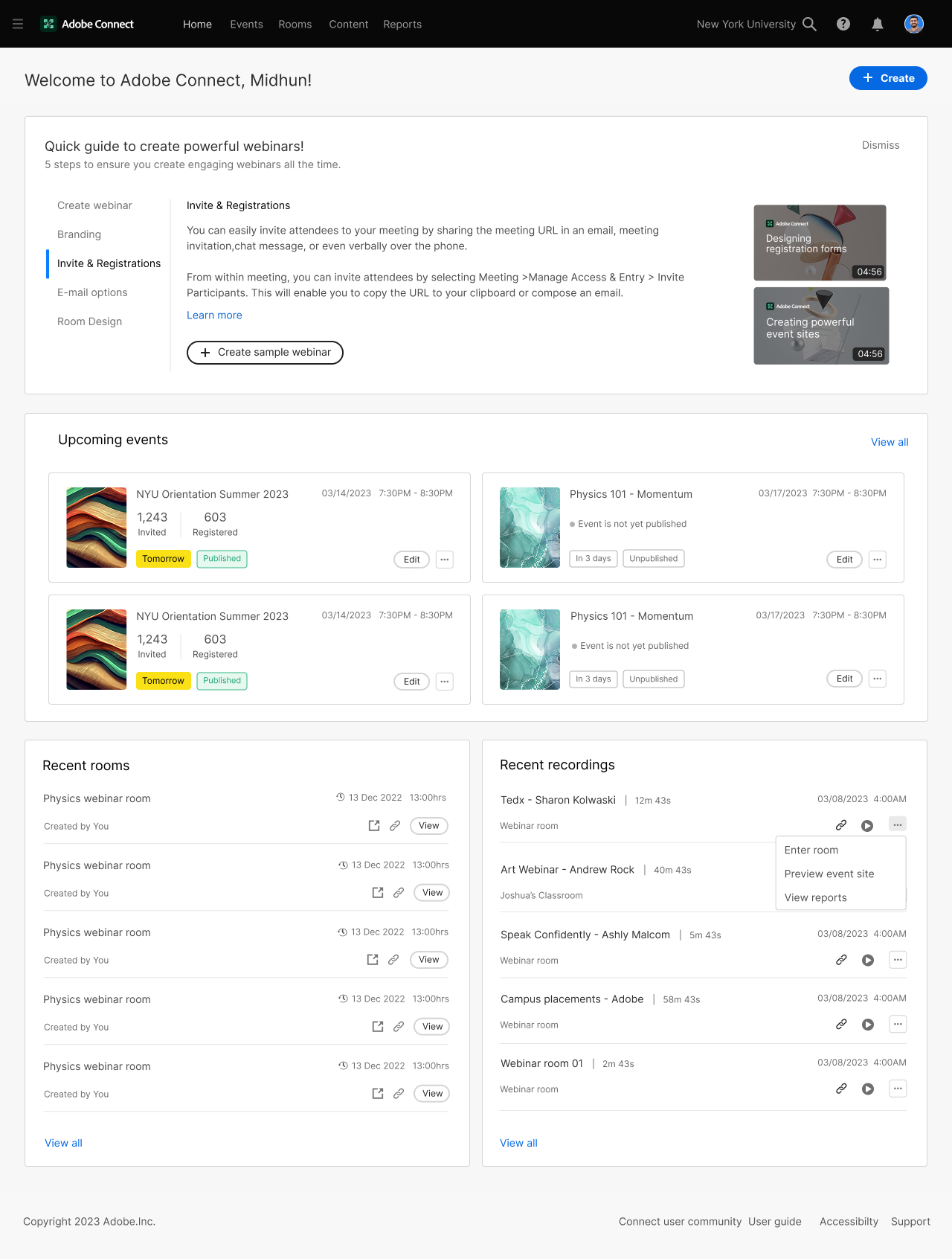Edit the lower Physics 101 - Momentum event
Screen dimensions: 952x1259
click(844, 678)
